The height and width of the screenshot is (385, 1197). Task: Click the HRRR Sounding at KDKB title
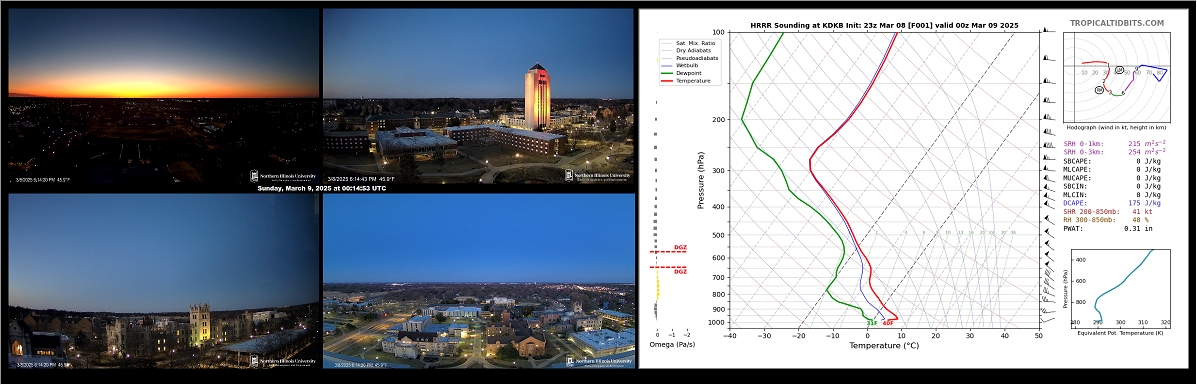[883, 25]
